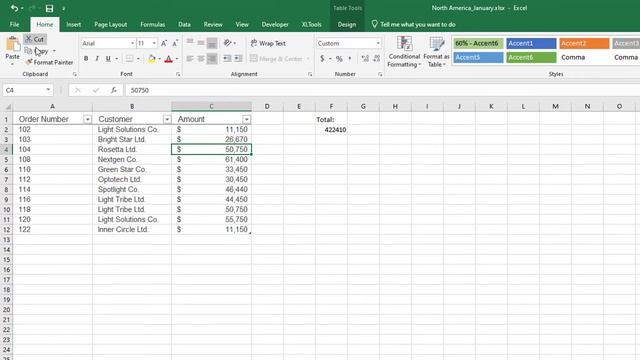Click the Fill Color bucket icon
640x360 pixels.
pos(152,59)
